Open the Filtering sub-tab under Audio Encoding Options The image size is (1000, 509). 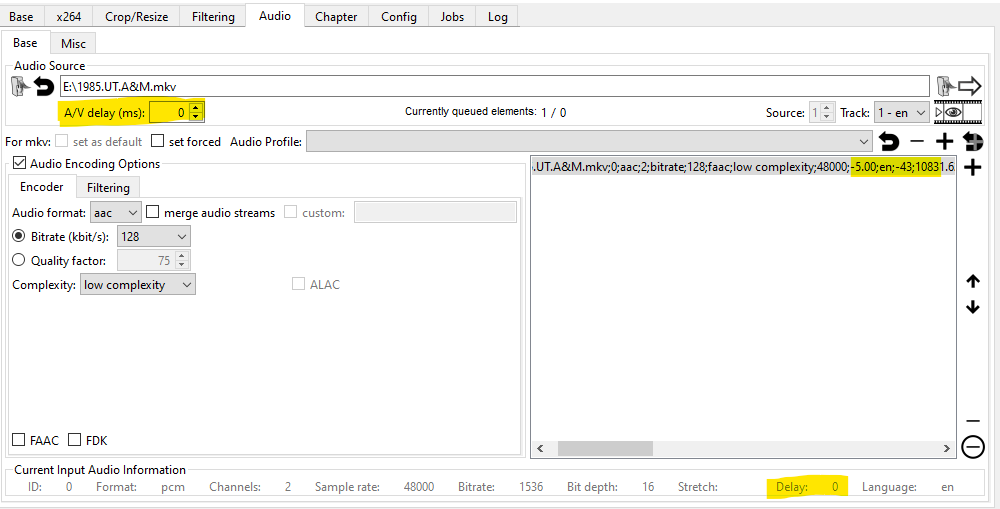pyautogui.click(x=108, y=187)
